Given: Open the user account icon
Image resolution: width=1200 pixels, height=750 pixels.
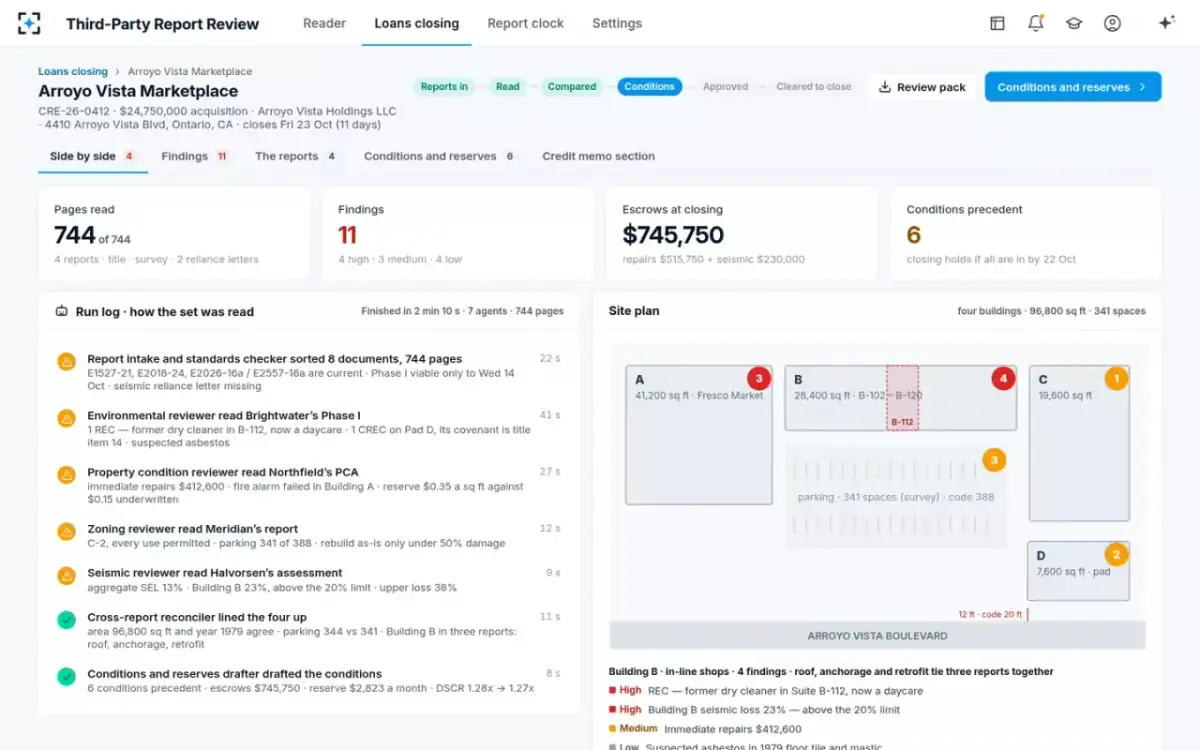Looking at the screenshot, I should pos(1112,23).
